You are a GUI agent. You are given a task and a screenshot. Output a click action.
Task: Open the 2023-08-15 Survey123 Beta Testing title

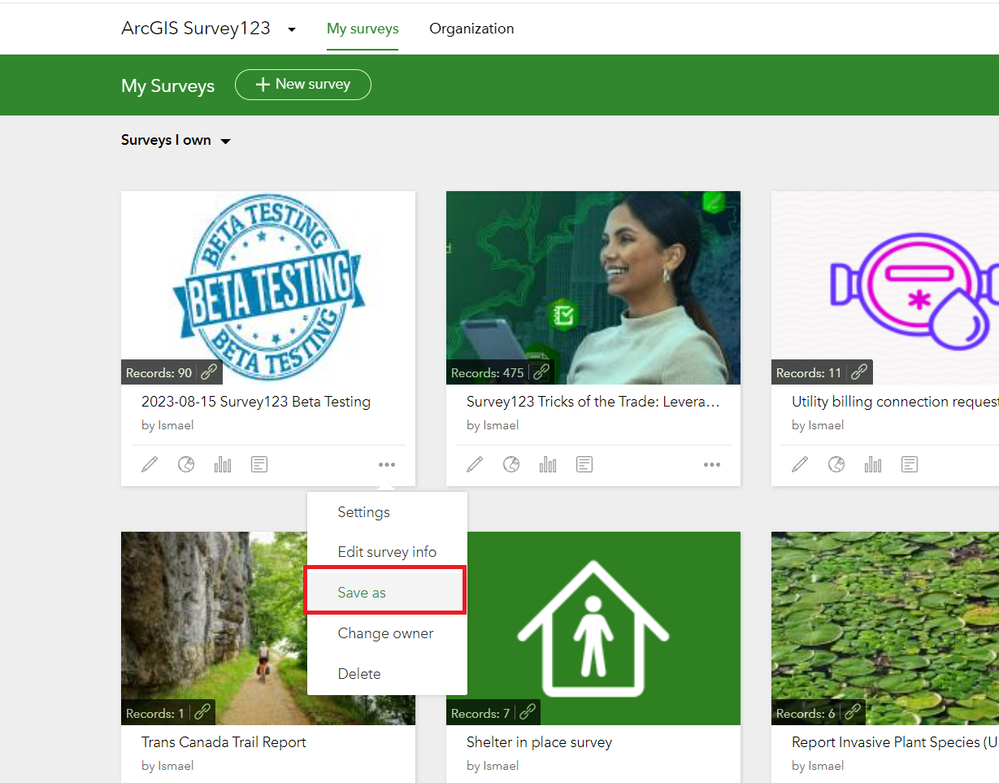pyautogui.click(x=255, y=401)
